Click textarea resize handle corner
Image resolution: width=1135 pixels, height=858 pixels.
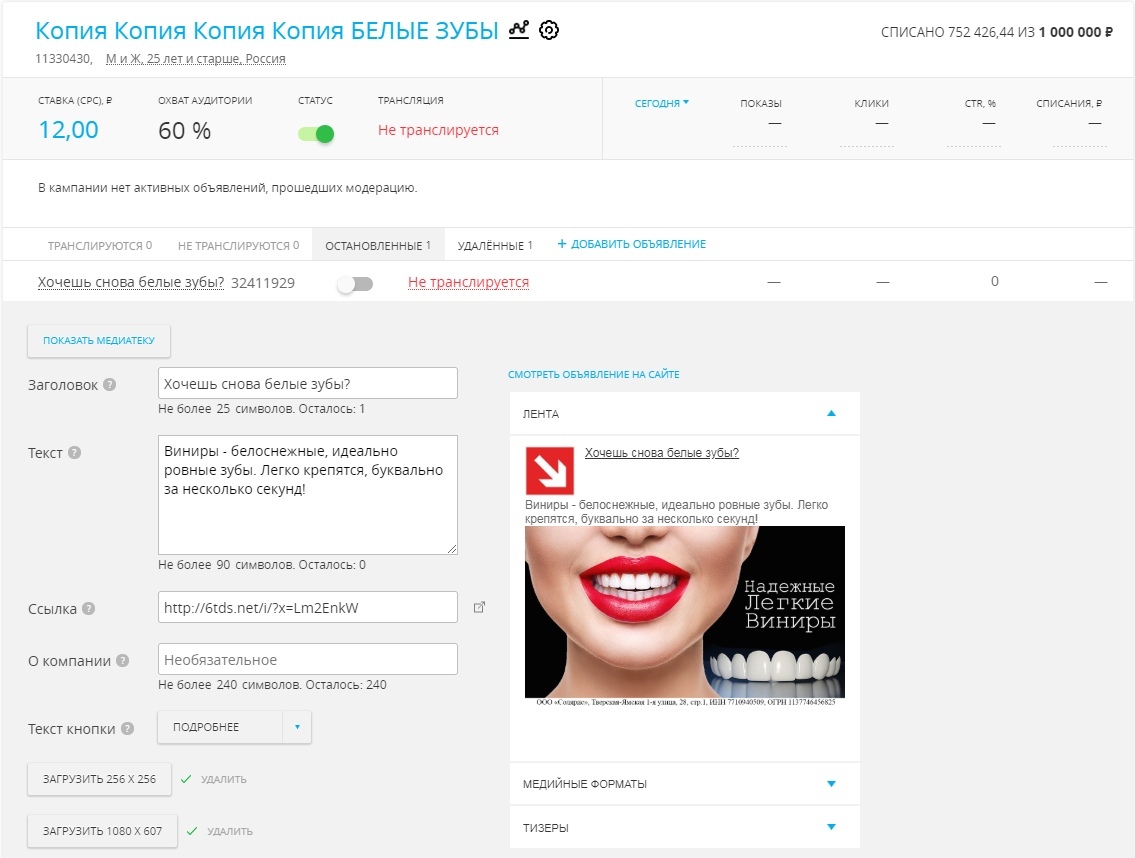coord(452,549)
